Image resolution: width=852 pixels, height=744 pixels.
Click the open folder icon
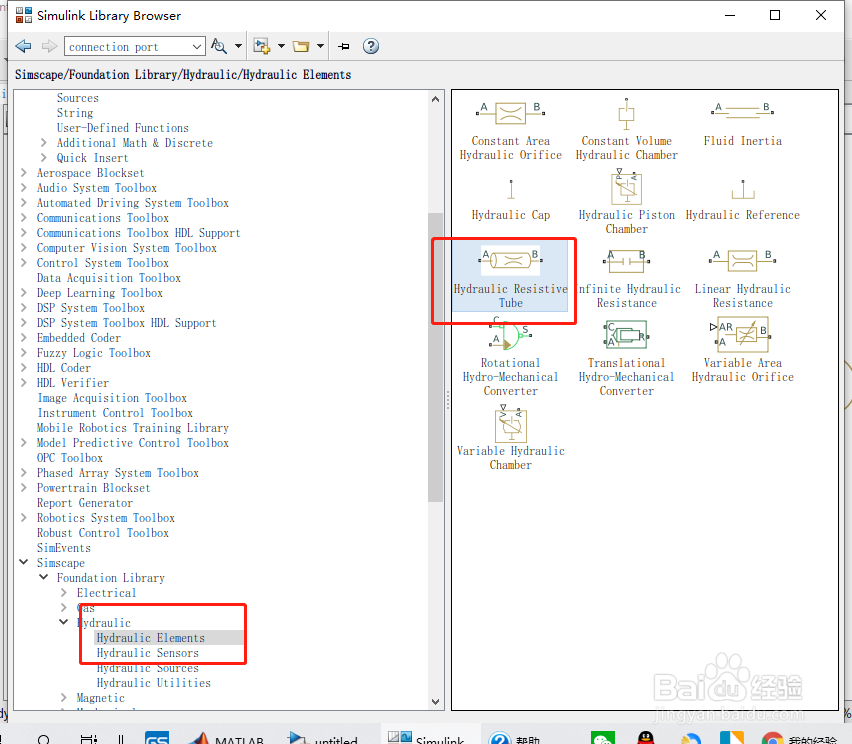300,46
